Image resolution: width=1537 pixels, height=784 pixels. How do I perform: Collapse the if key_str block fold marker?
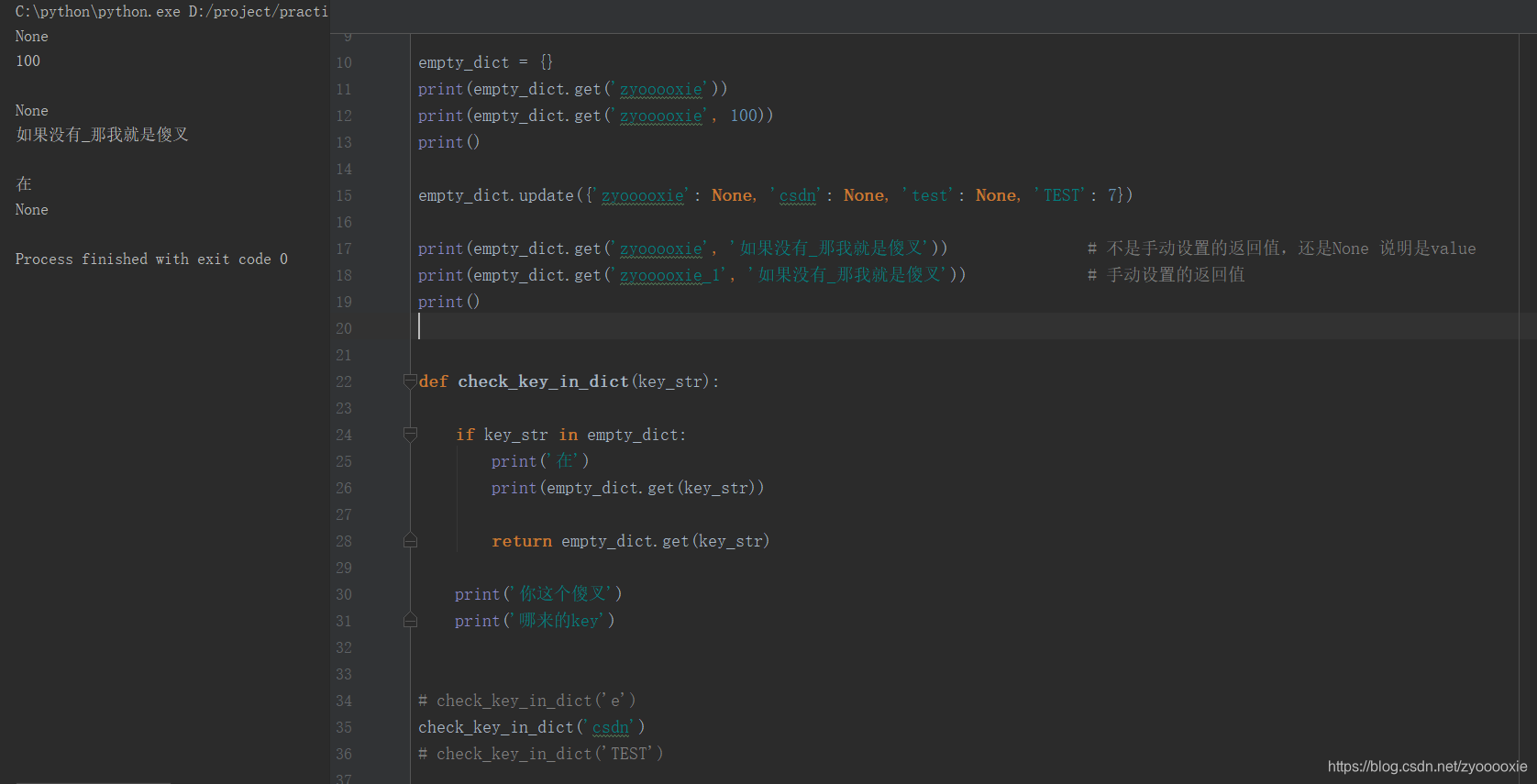point(410,435)
